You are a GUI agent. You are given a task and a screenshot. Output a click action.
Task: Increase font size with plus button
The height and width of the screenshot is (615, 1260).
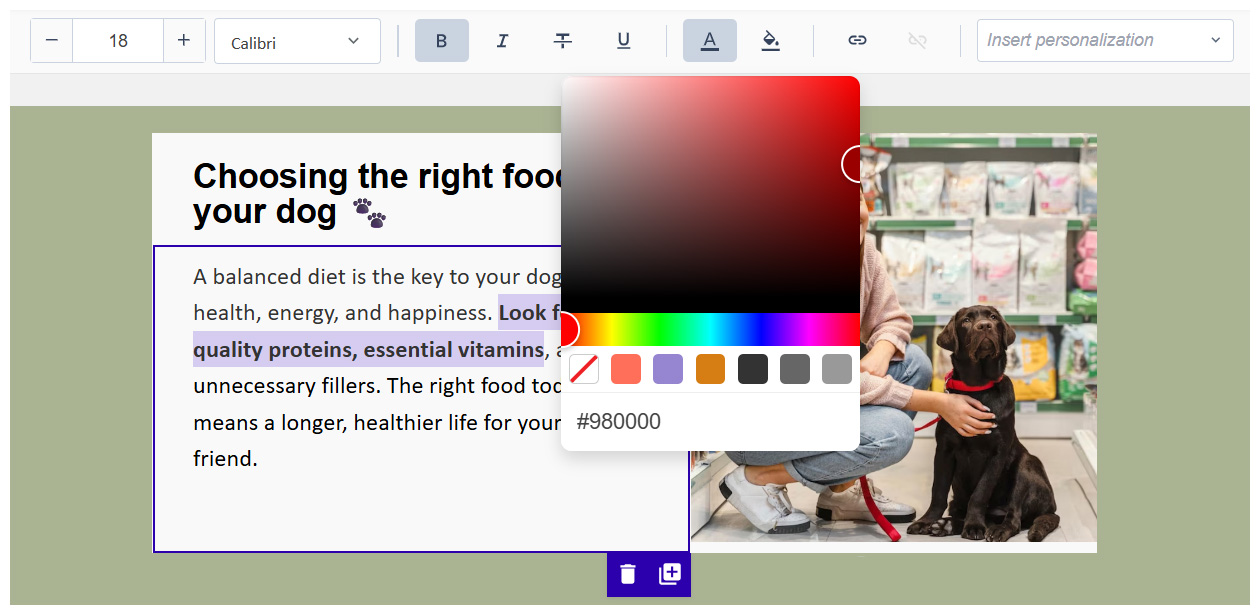pyautogui.click(x=184, y=41)
